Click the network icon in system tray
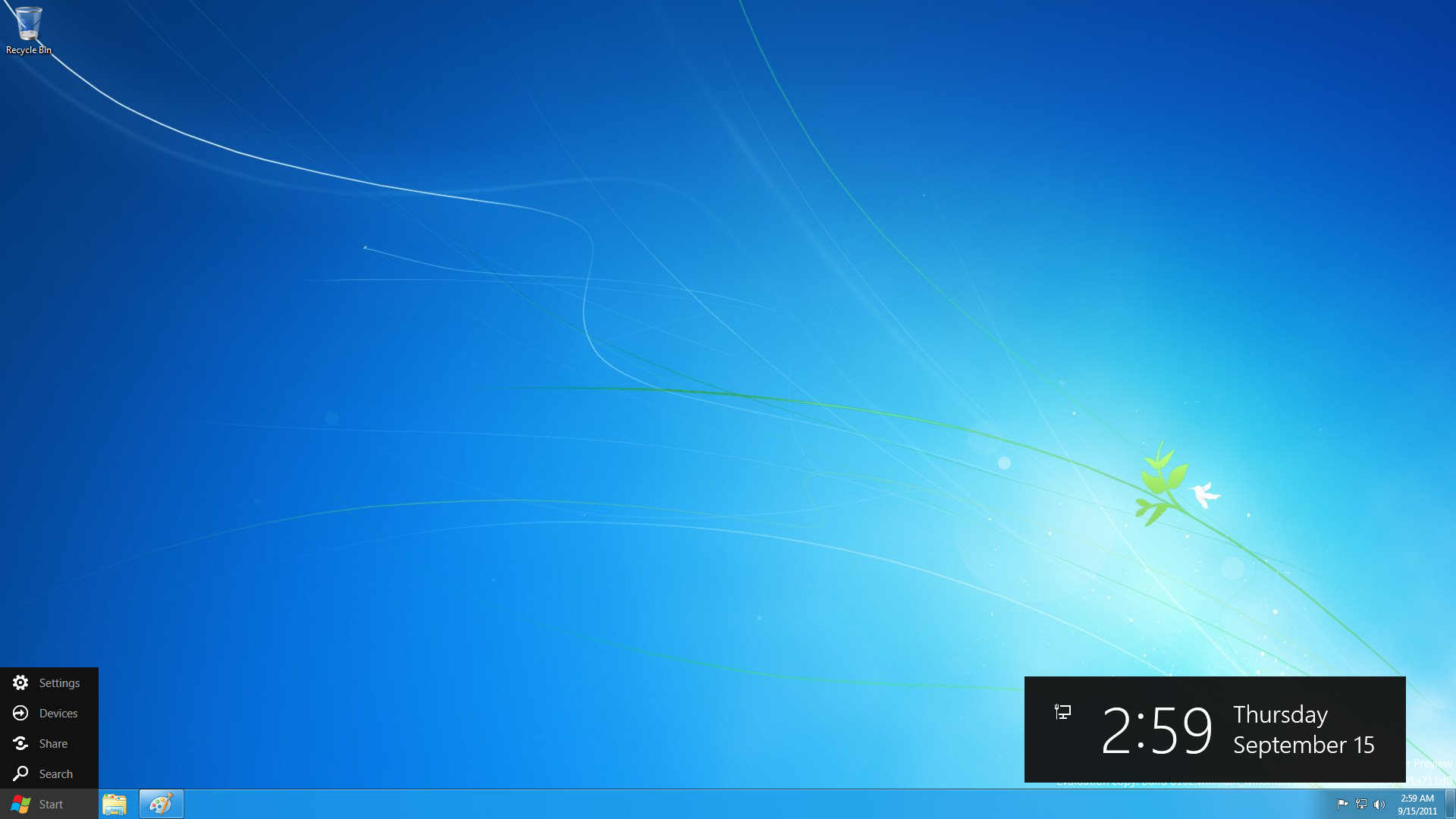 (x=1361, y=804)
